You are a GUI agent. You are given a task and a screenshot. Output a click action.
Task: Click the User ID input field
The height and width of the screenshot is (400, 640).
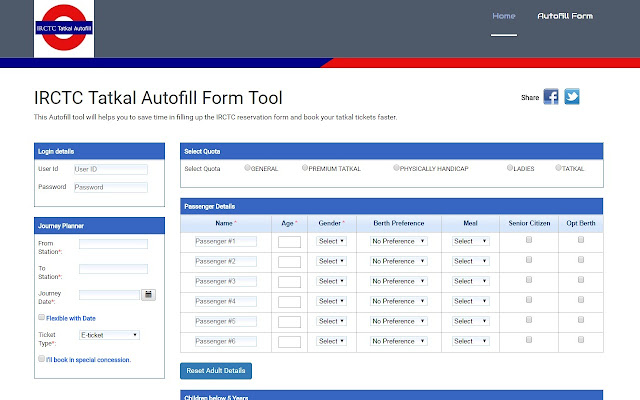110,169
